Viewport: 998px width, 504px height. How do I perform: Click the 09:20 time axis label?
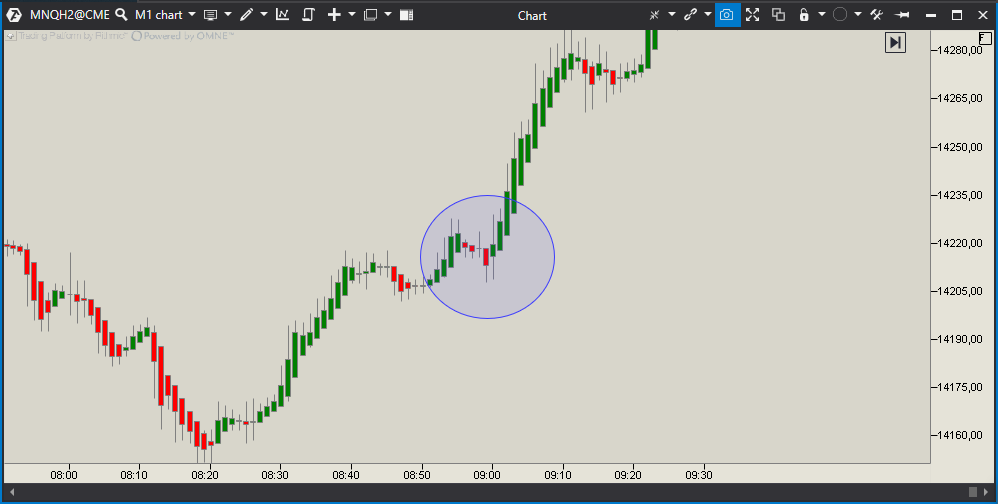pos(628,475)
